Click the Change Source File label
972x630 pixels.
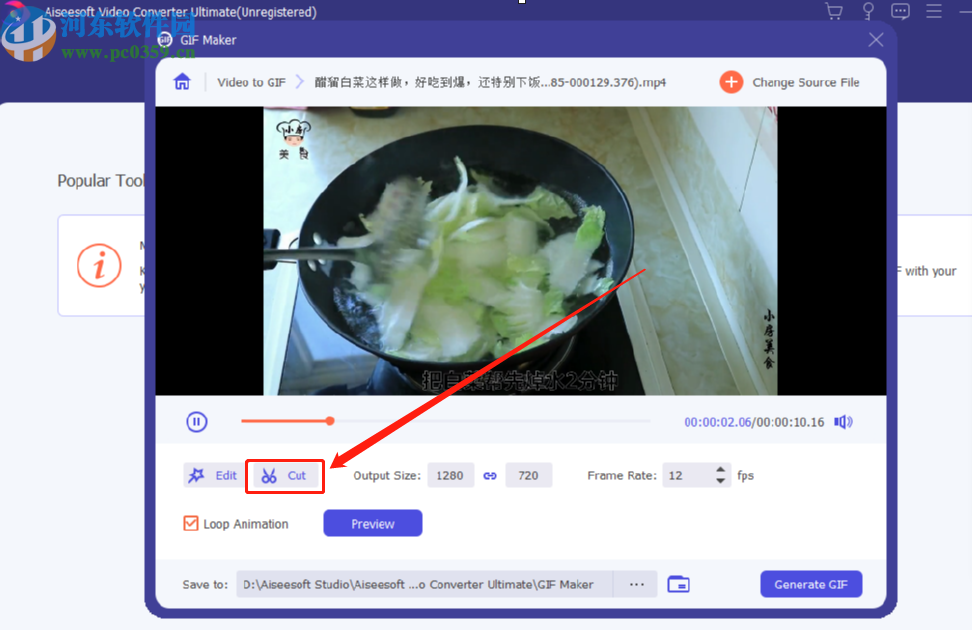805,82
